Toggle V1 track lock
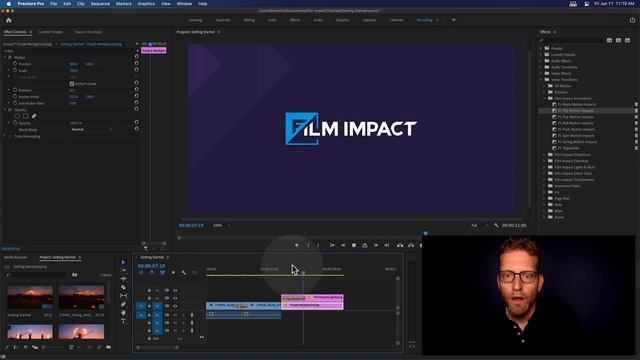640x360 pixels. coord(149,306)
